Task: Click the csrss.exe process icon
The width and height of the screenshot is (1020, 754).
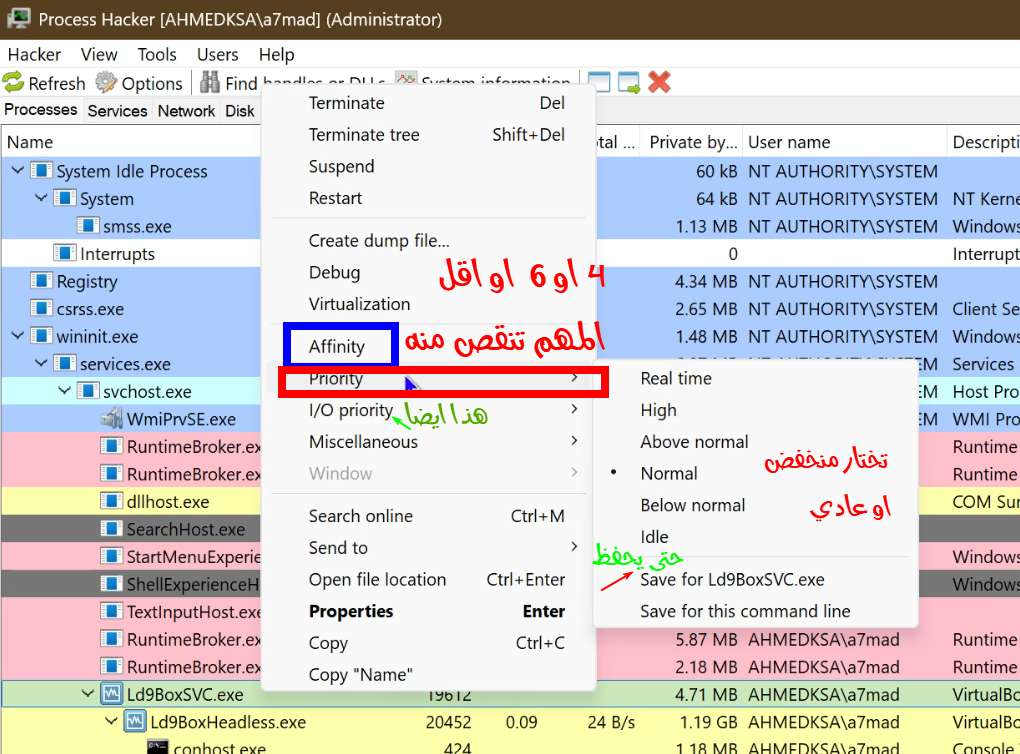Action: pos(41,308)
